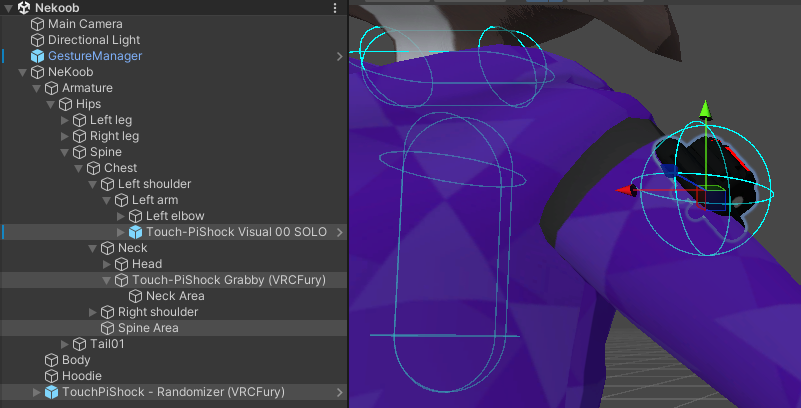The height and width of the screenshot is (408, 801).
Task: Select the Spine bone
Action: 106,152
